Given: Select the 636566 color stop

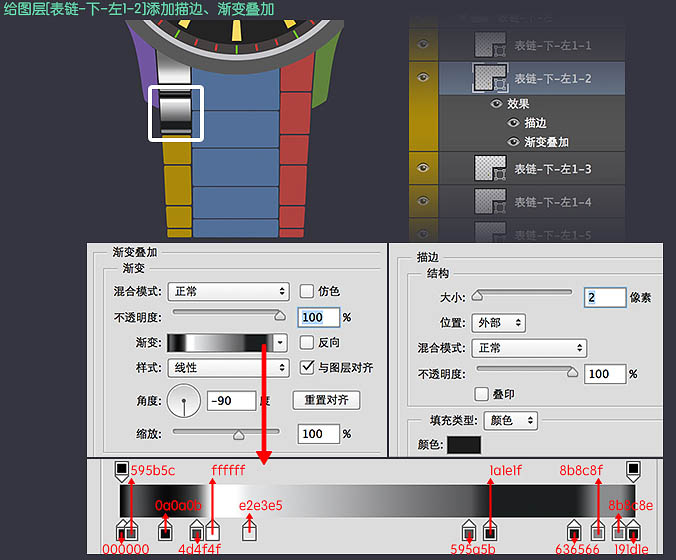Looking at the screenshot, I should click(574, 531).
